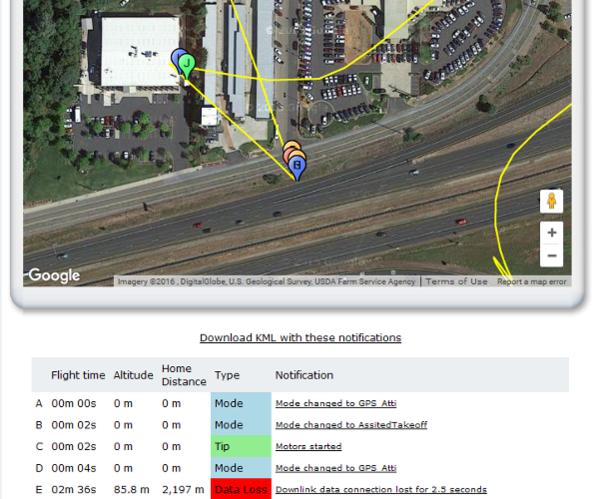This screenshot has width=599, height=499.
Task: Open row D Mode changed to GPS_Atti
Action: 336,468
